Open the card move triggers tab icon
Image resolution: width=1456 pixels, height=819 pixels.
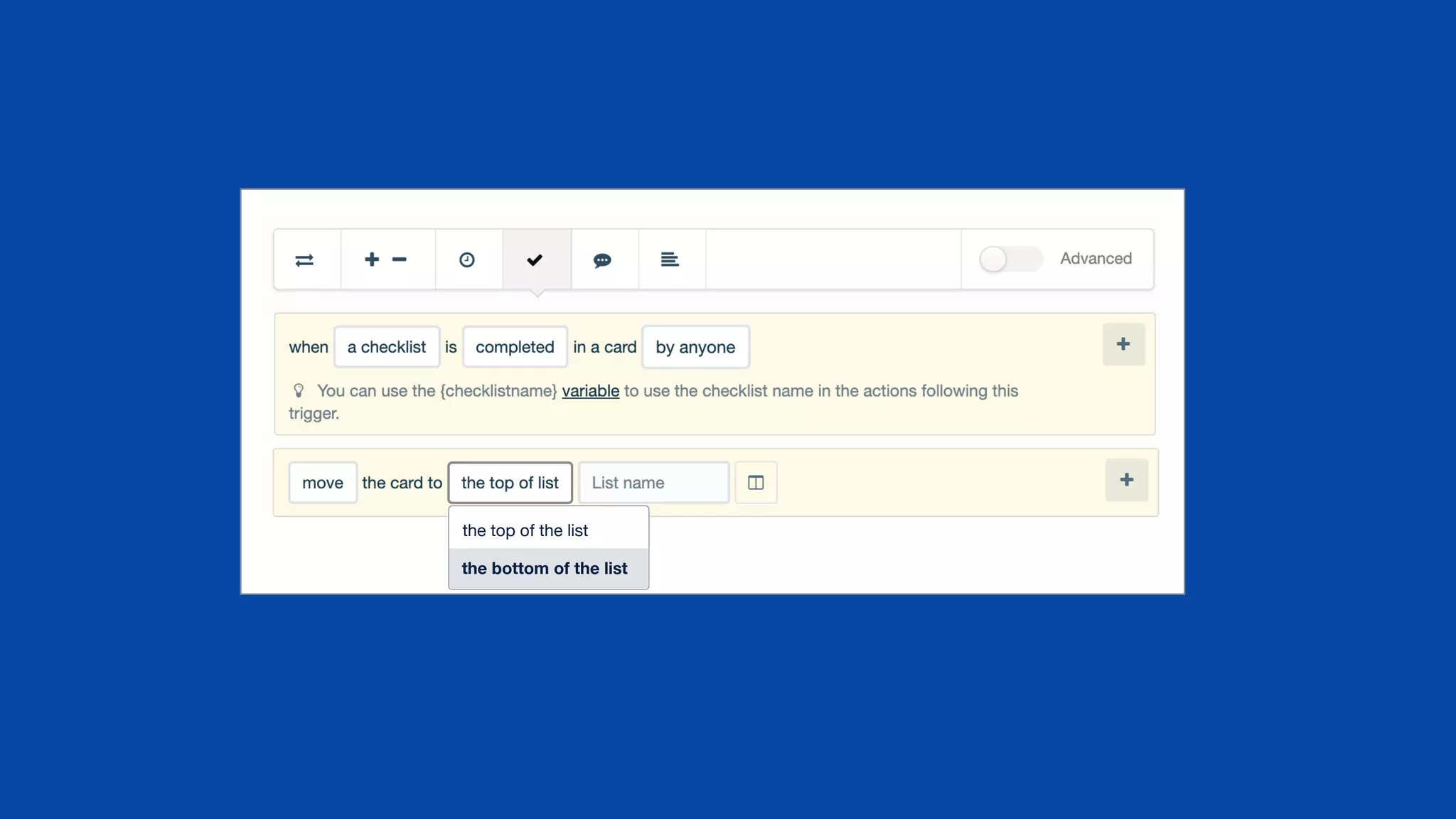click(304, 260)
